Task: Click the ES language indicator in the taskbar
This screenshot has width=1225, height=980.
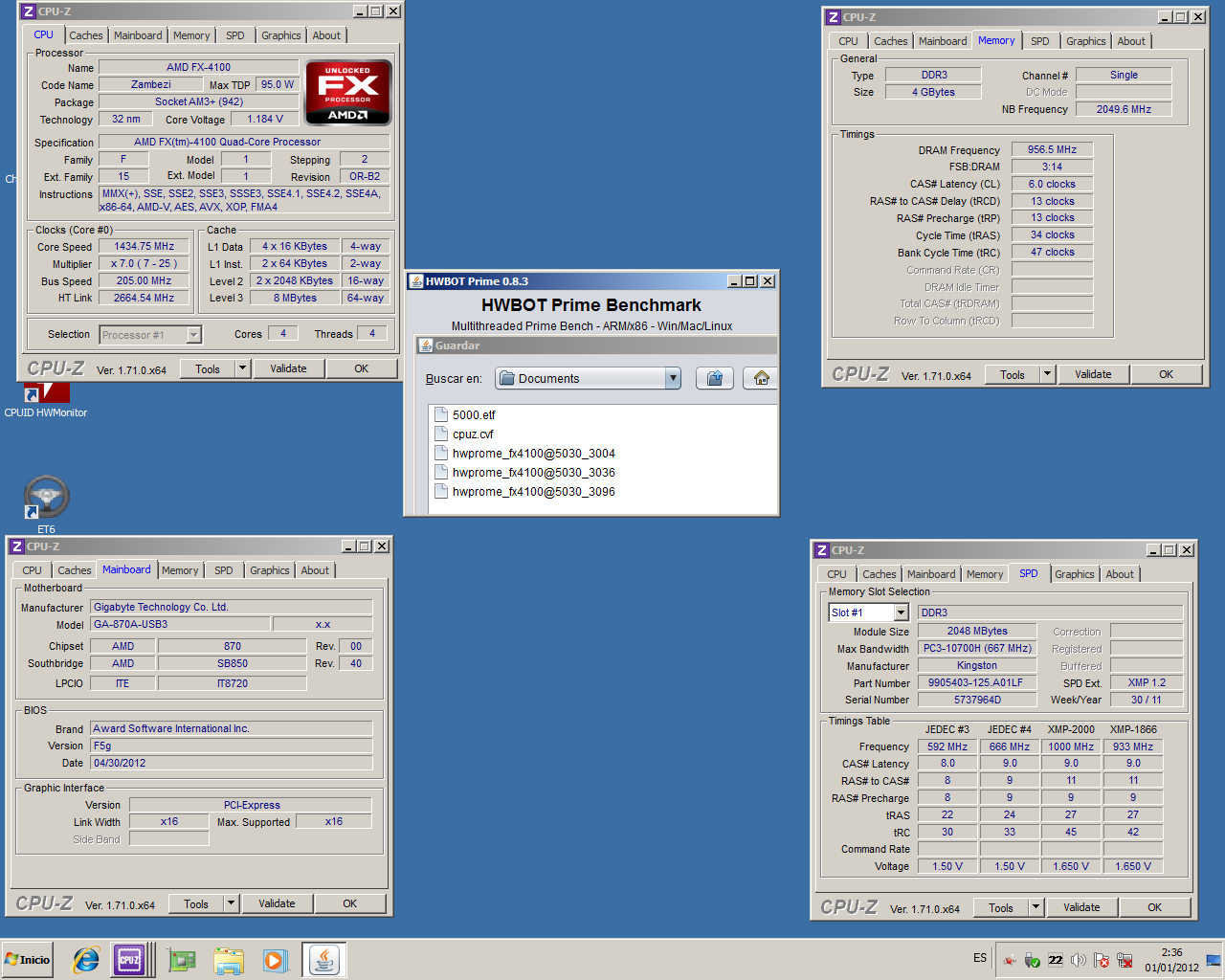Action: pos(980,958)
